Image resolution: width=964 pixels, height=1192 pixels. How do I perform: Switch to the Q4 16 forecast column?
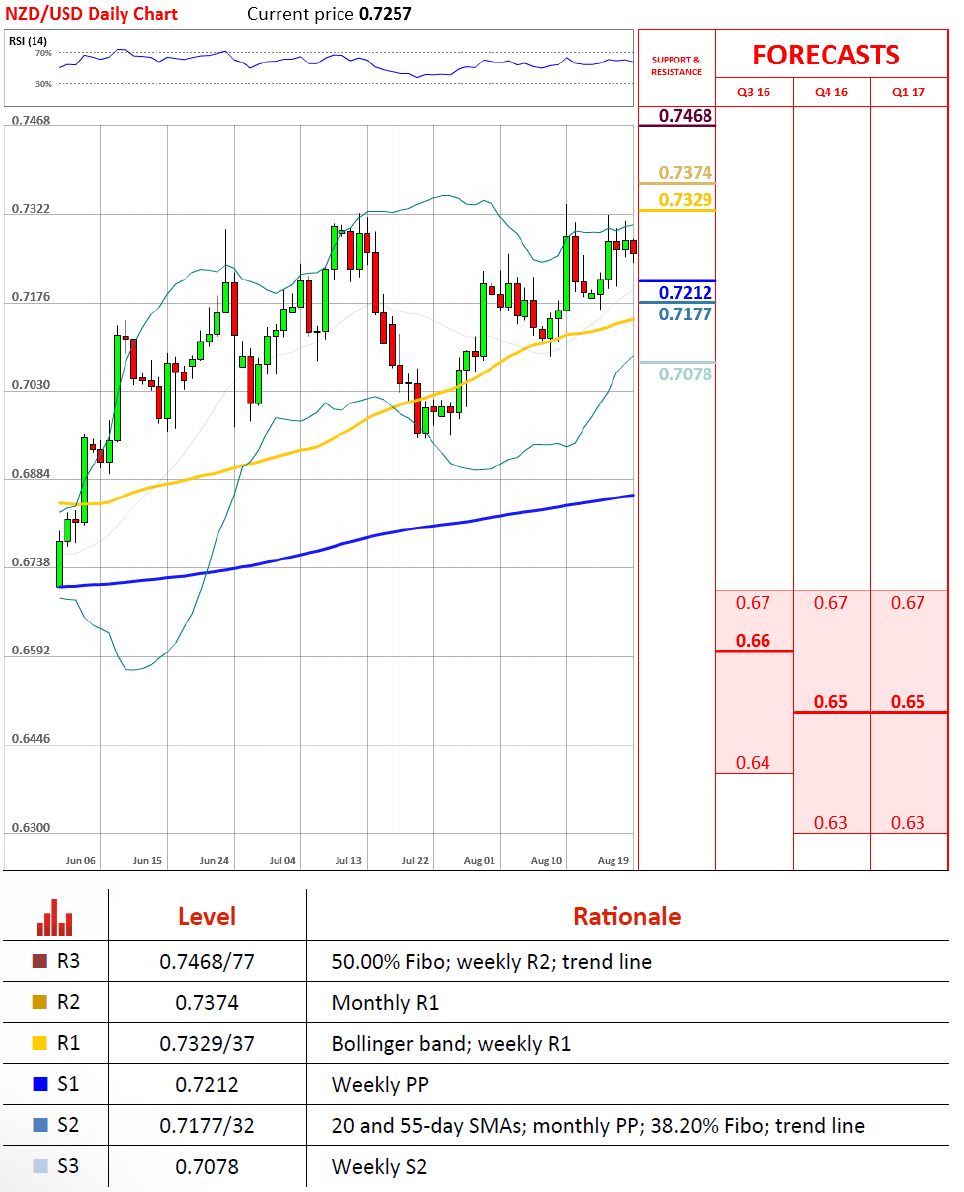coord(831,92)
